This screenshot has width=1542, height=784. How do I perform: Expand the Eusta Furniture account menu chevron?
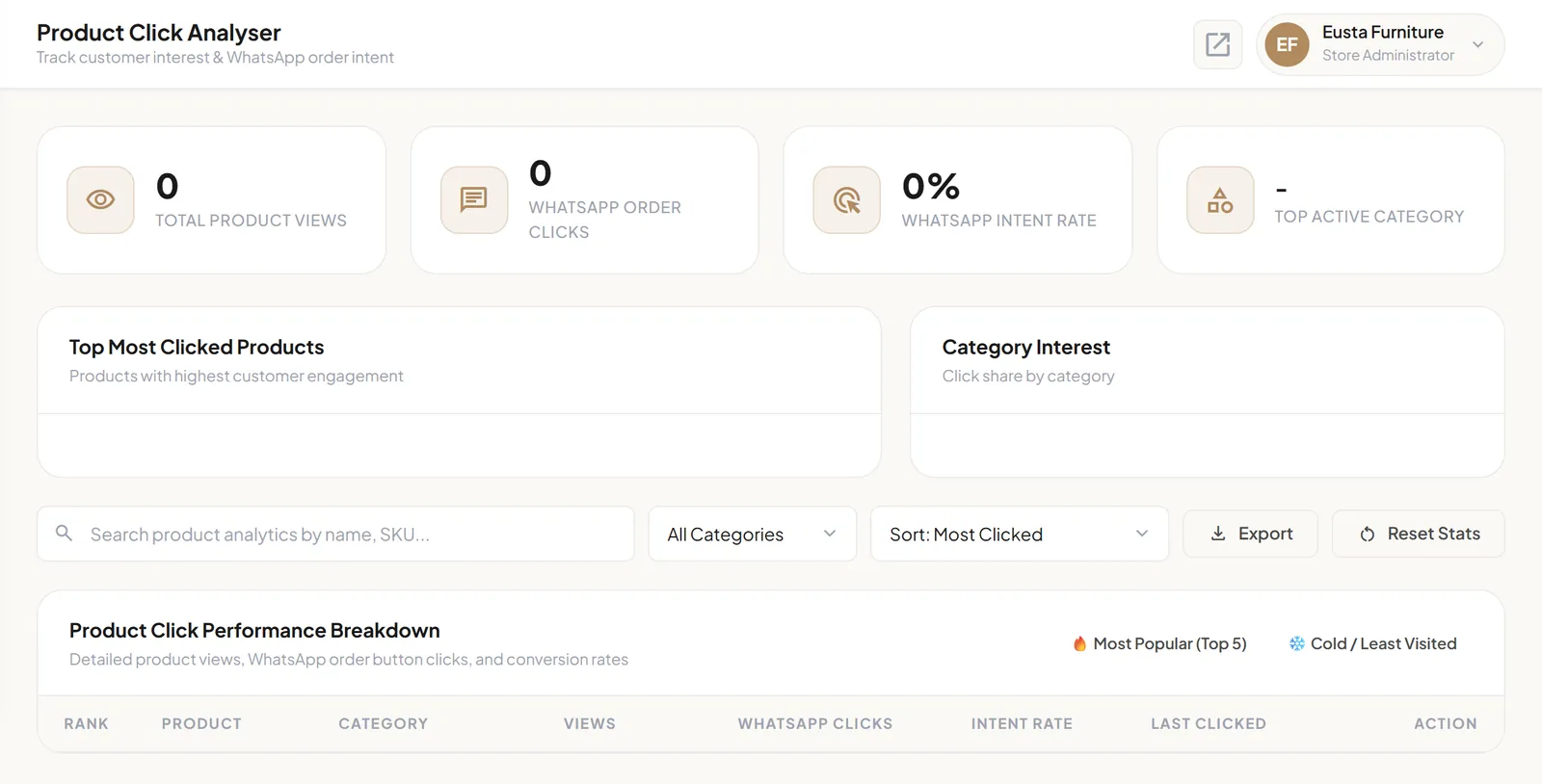coord(1477,44)
